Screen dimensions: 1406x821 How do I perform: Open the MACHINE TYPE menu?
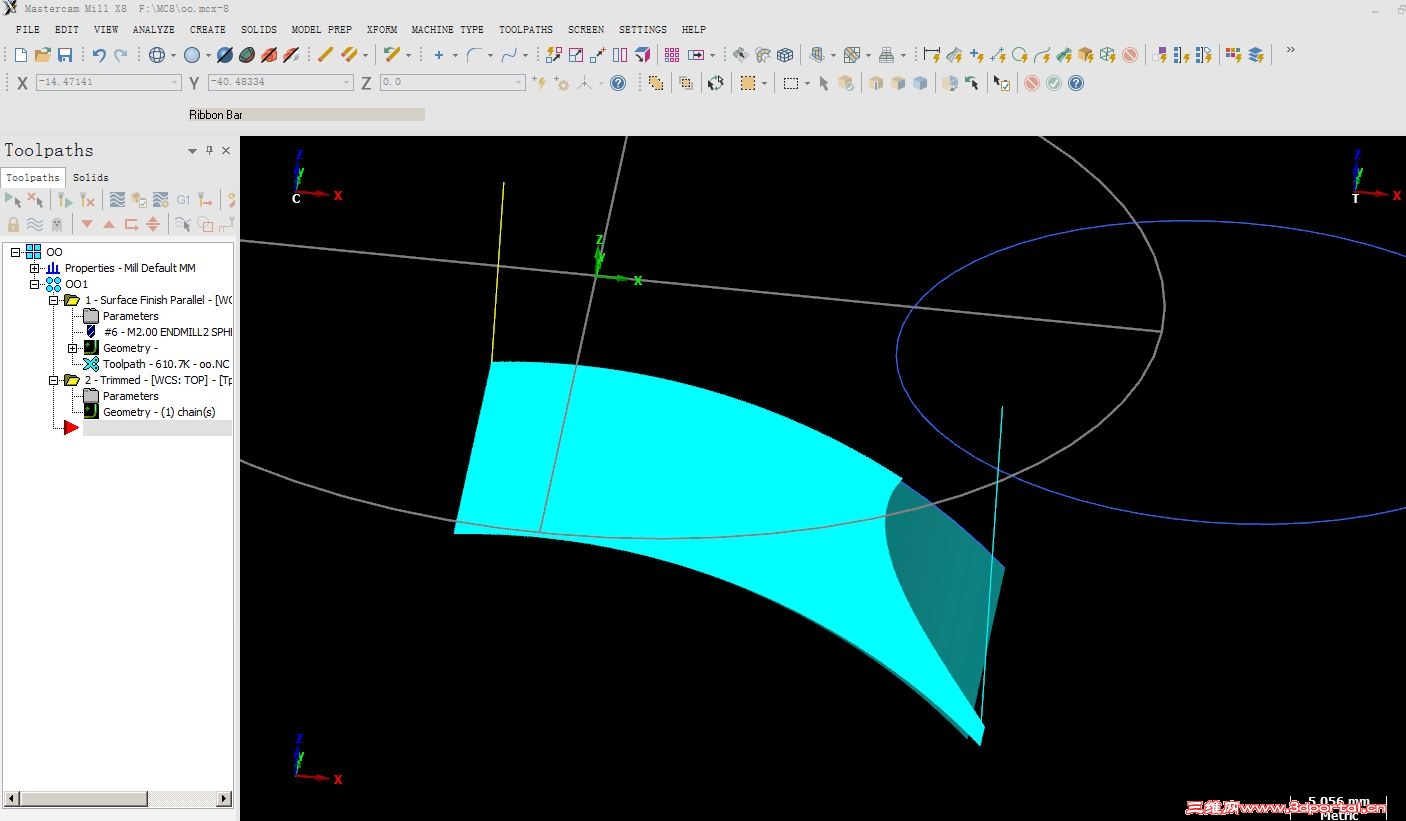point(448,30)
